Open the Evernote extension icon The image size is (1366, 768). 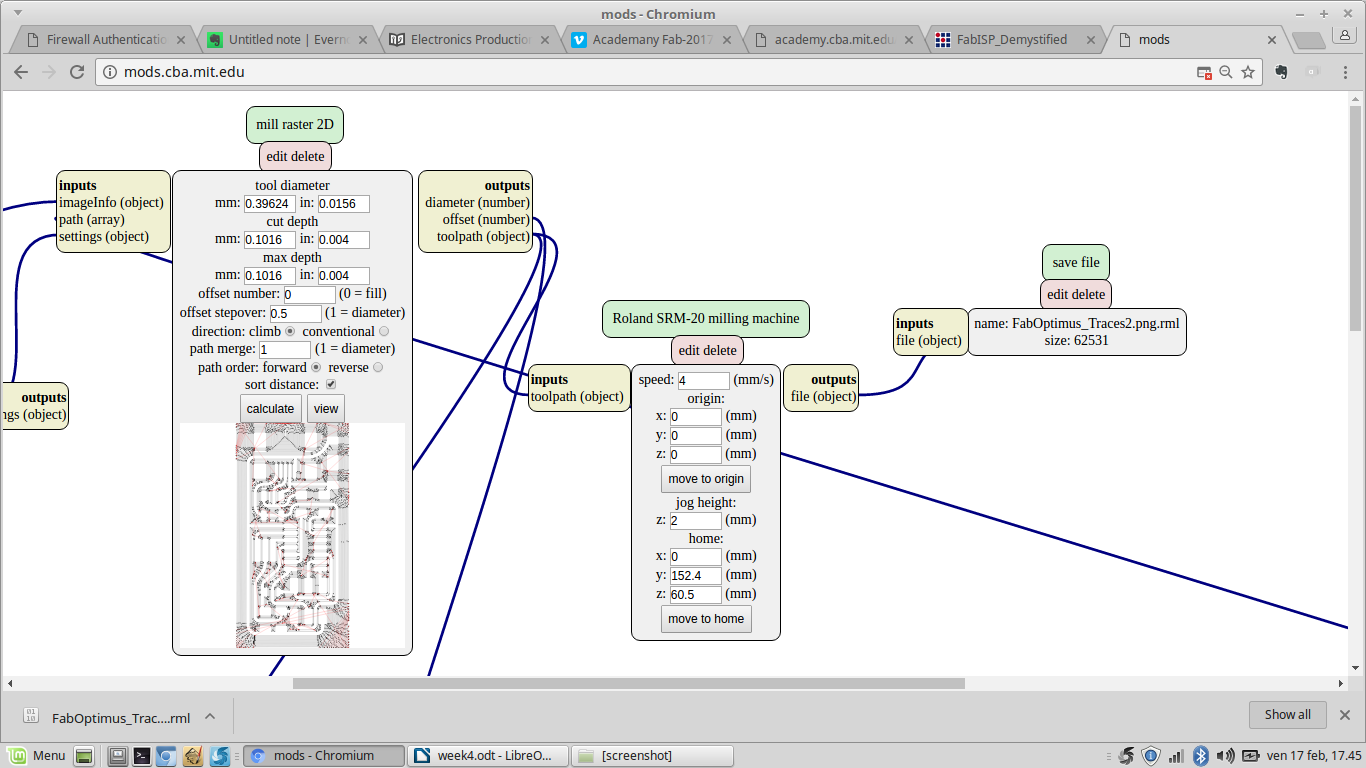coord(1283,72)
